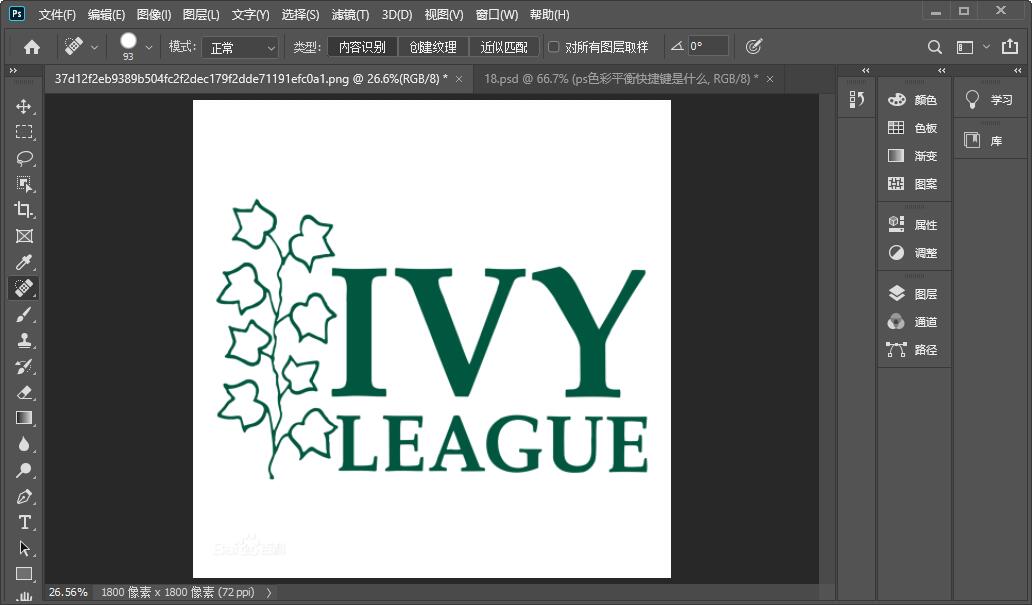Go to the Home screen icon
This screenshot has height=605, width=1032.
click(x=32, y=47)
